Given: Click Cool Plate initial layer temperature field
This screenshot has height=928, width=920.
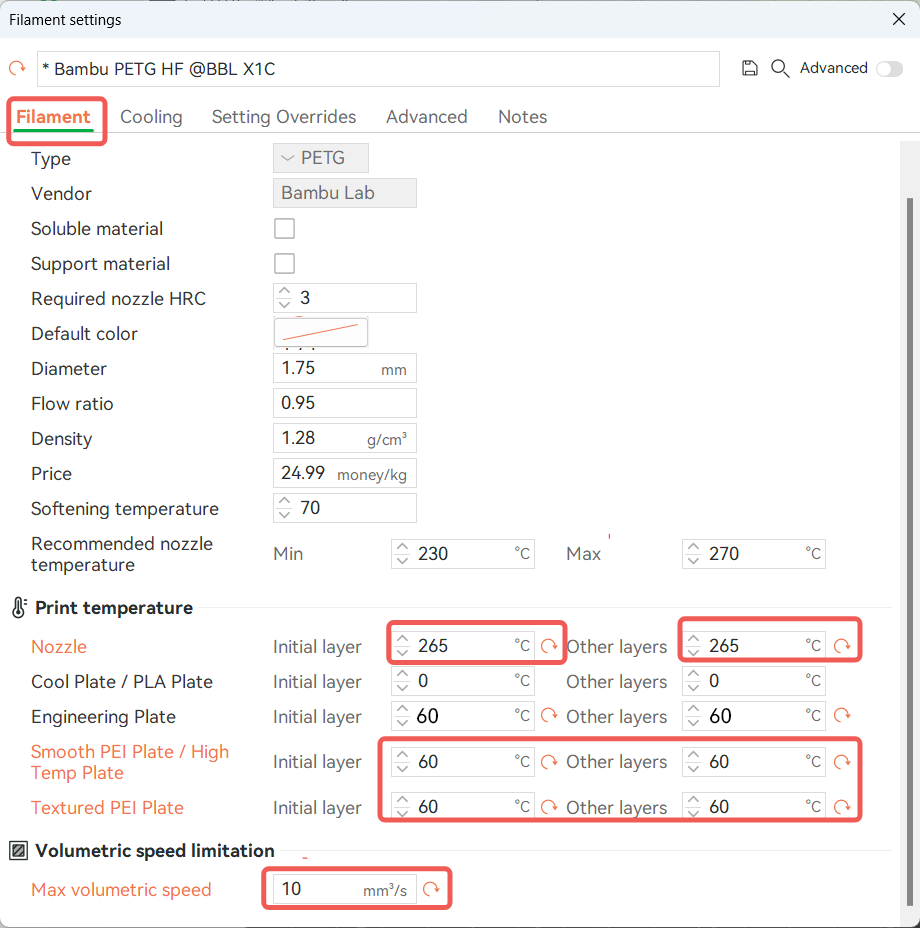Looking at the screenshot, I should (463, 681).
